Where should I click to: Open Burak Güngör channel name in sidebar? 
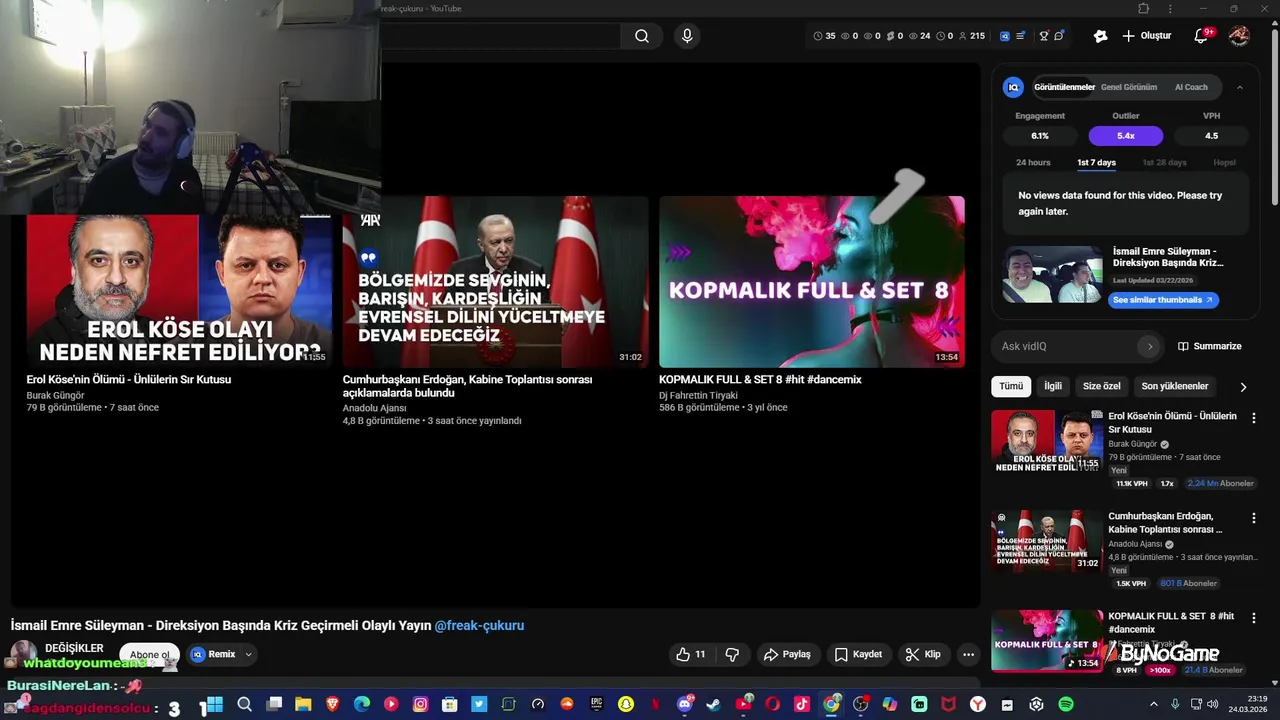1132,444
